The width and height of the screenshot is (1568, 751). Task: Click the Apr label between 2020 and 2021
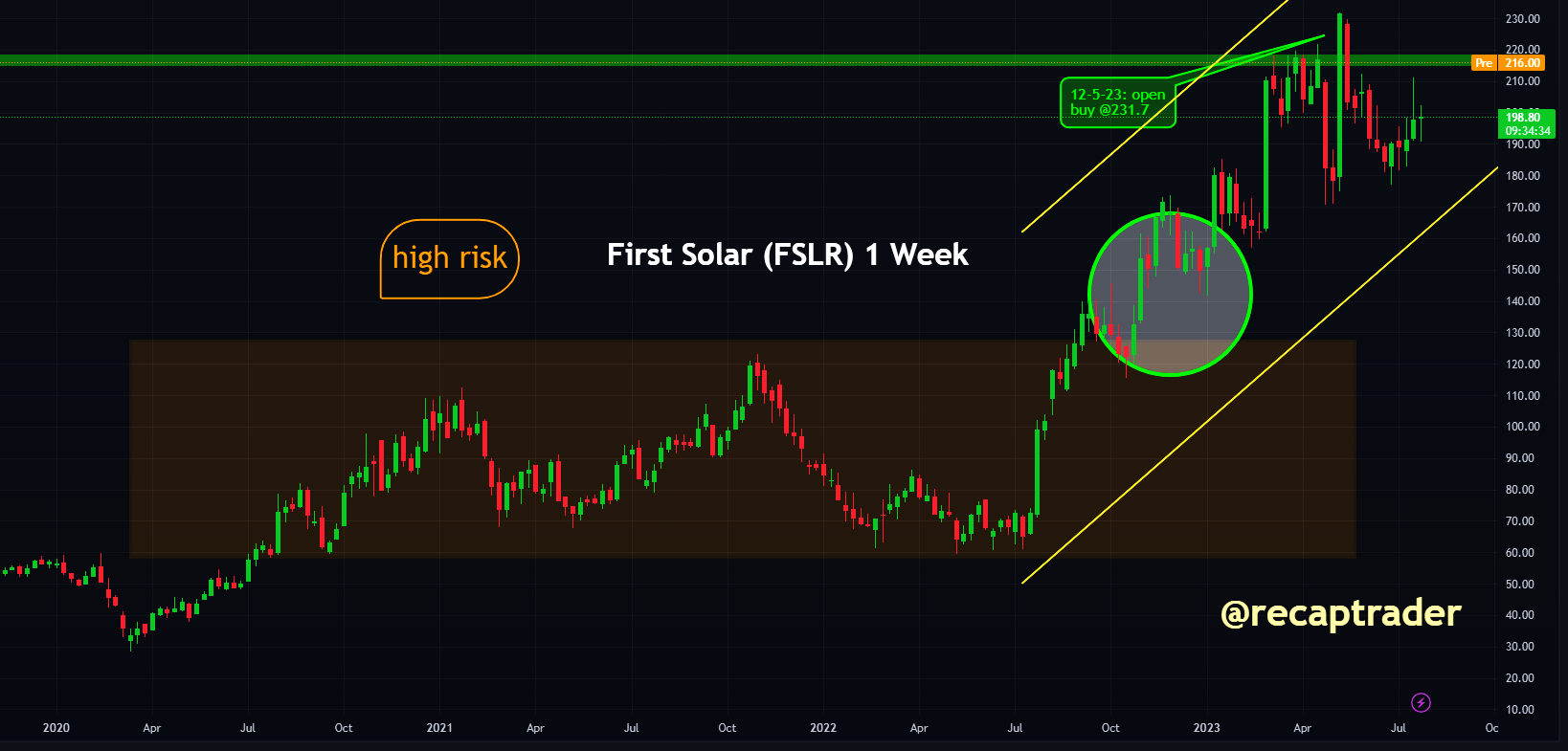tap(152, 728)
